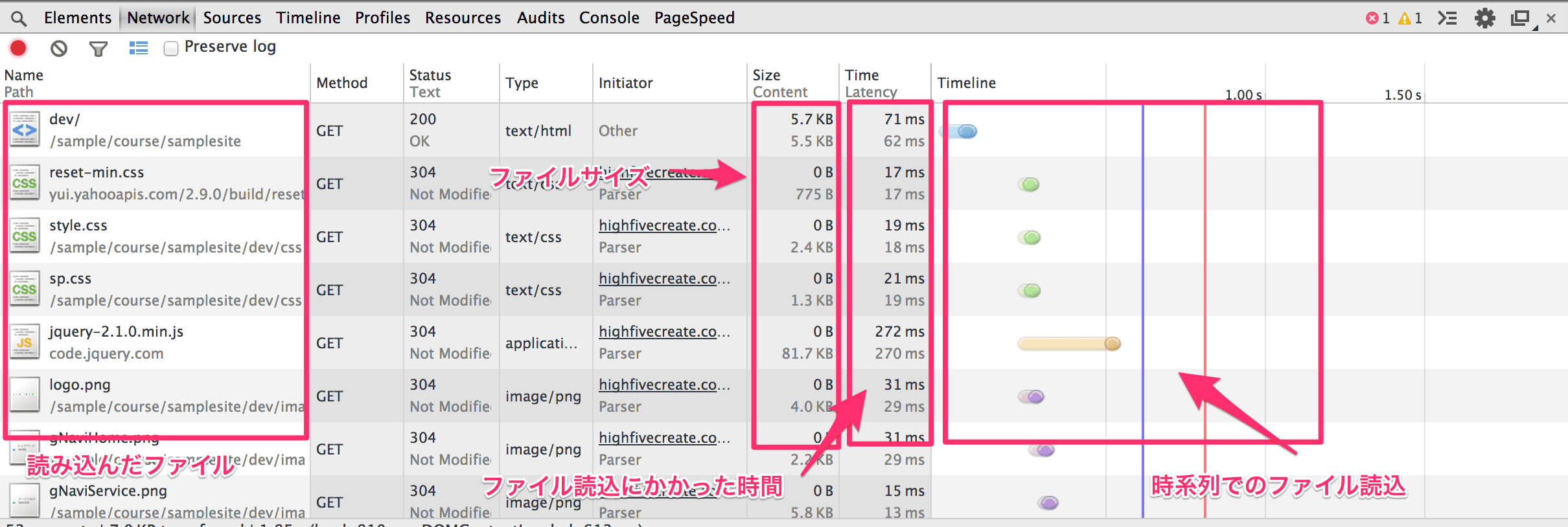Open the logo.png initiator link
The image size is (1568, 527).
tap(664, 385)
